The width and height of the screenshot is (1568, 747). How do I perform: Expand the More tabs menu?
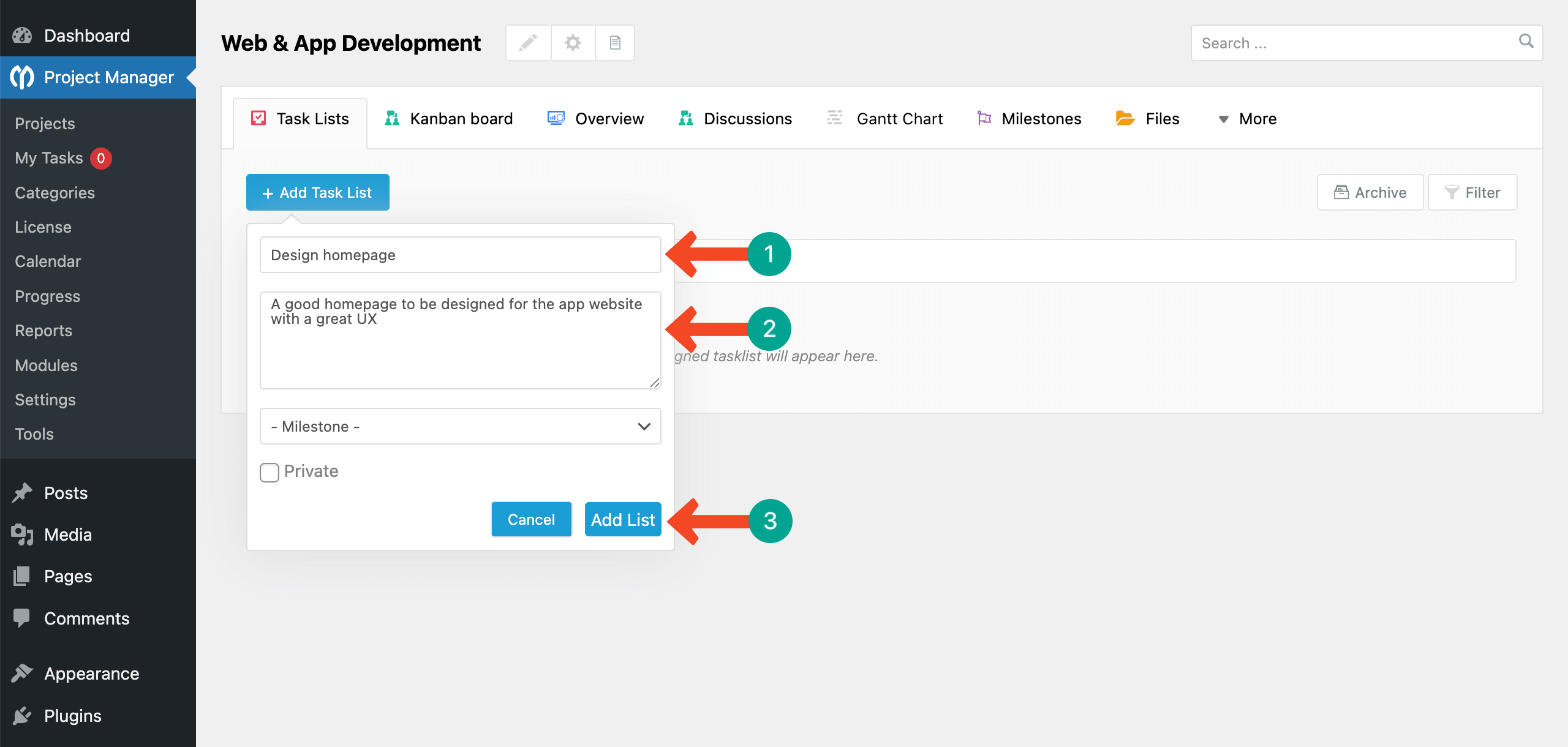pyautogui.click(x=1247, y=119)
